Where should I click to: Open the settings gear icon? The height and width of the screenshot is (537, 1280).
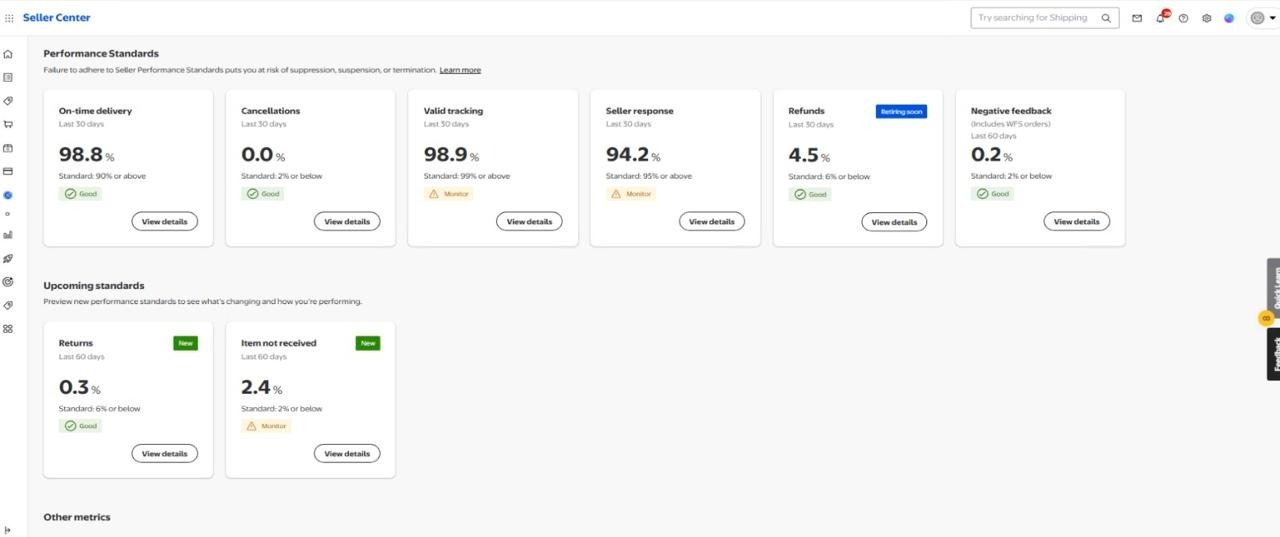[x=1206, y=18]
